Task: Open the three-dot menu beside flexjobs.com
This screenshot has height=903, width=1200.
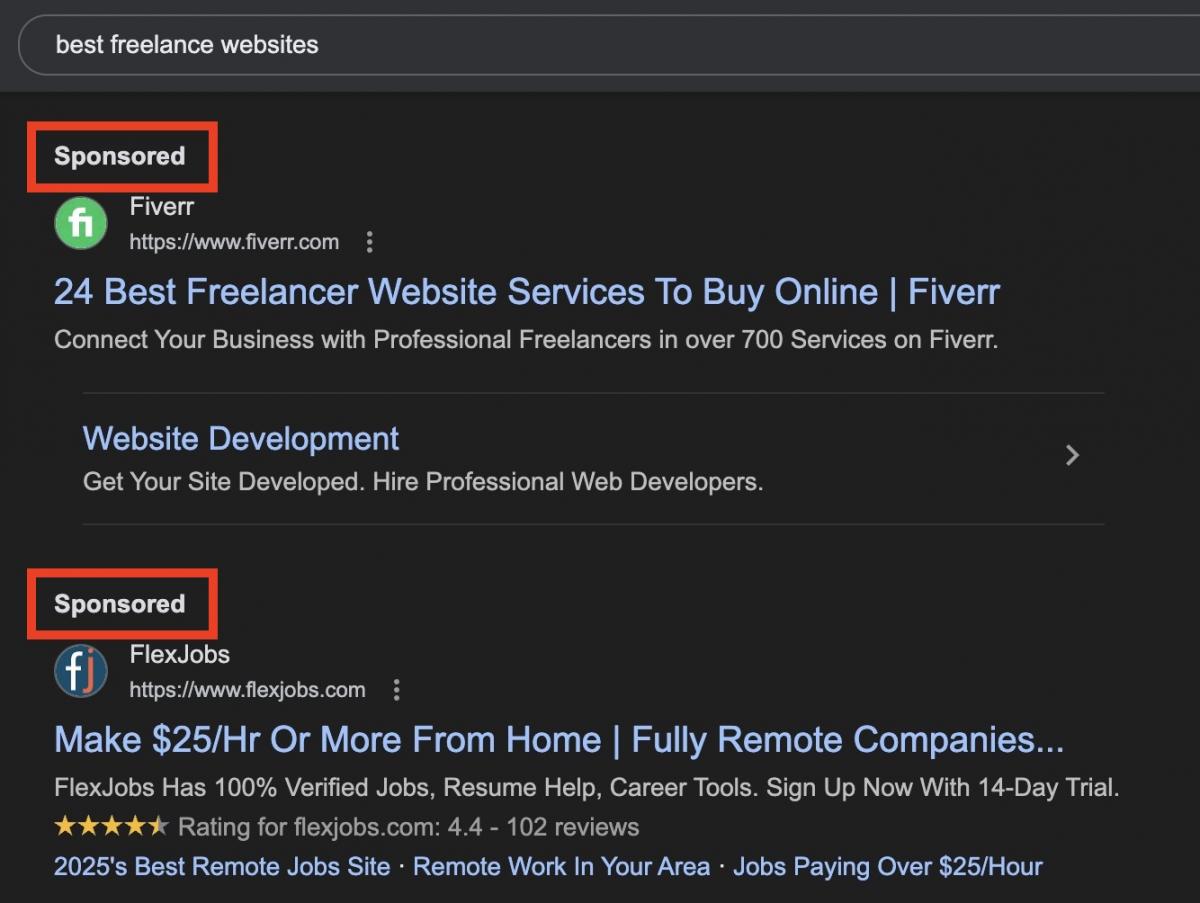Action: pyautogui.click(x=397, y=690)
